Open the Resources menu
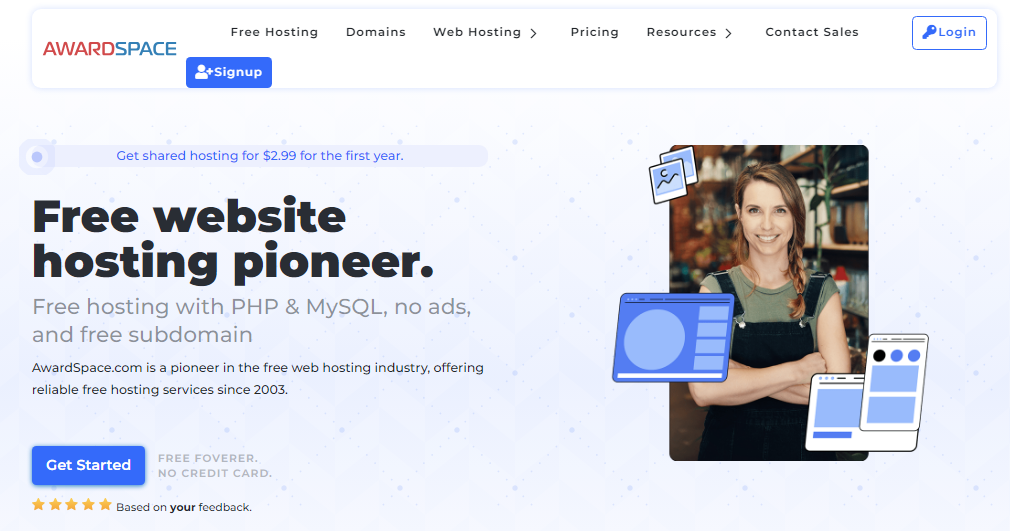This screenshot has height=531, width=1010. (x=681, y=32)
